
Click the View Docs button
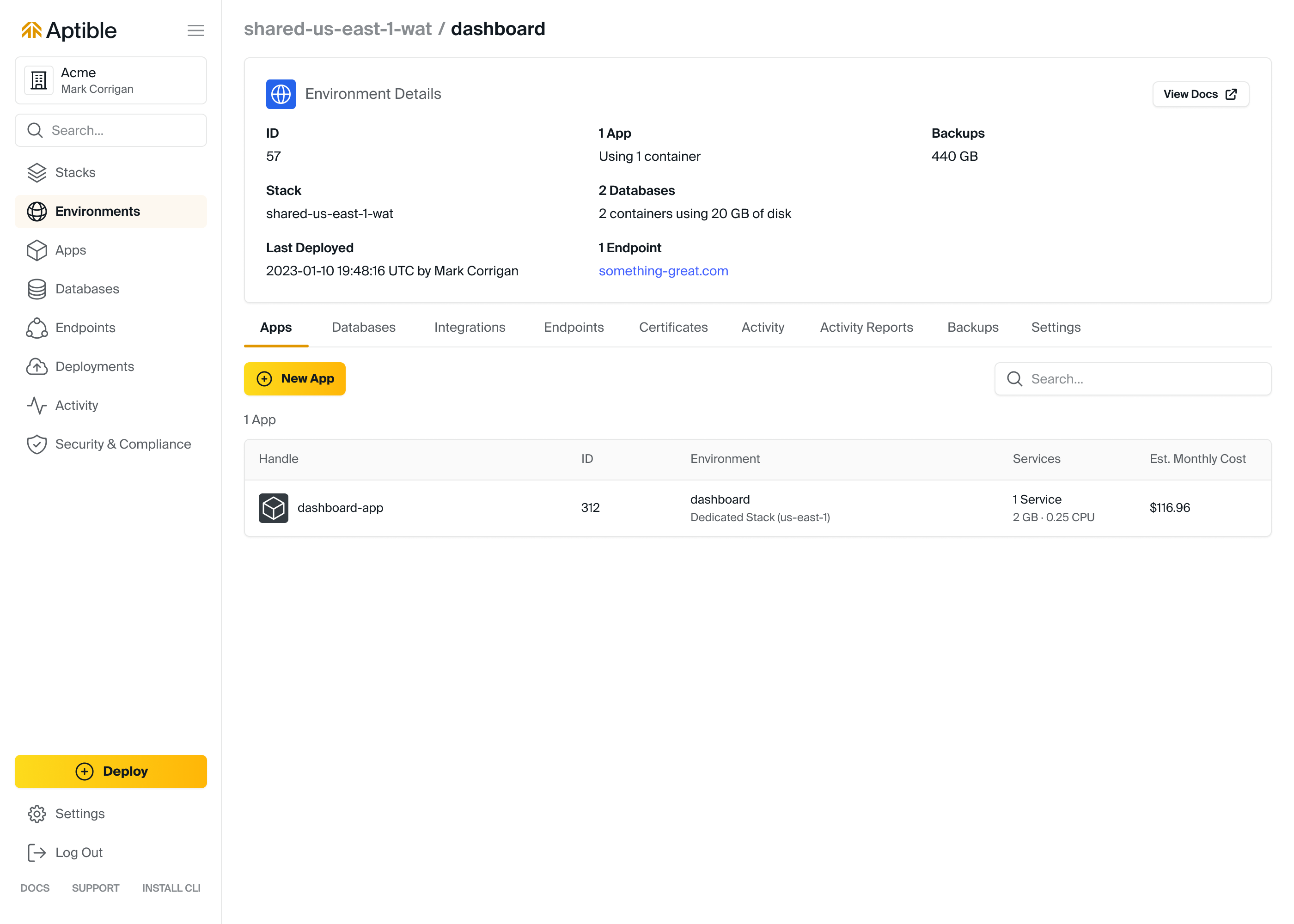1200,94
